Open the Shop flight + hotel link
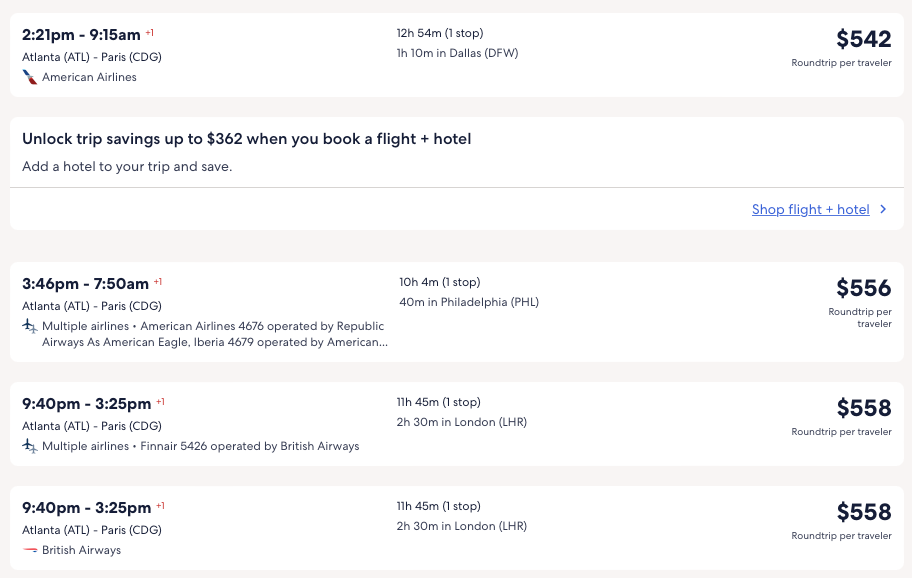This screenshot has width=912, height=578. (810, 209)
